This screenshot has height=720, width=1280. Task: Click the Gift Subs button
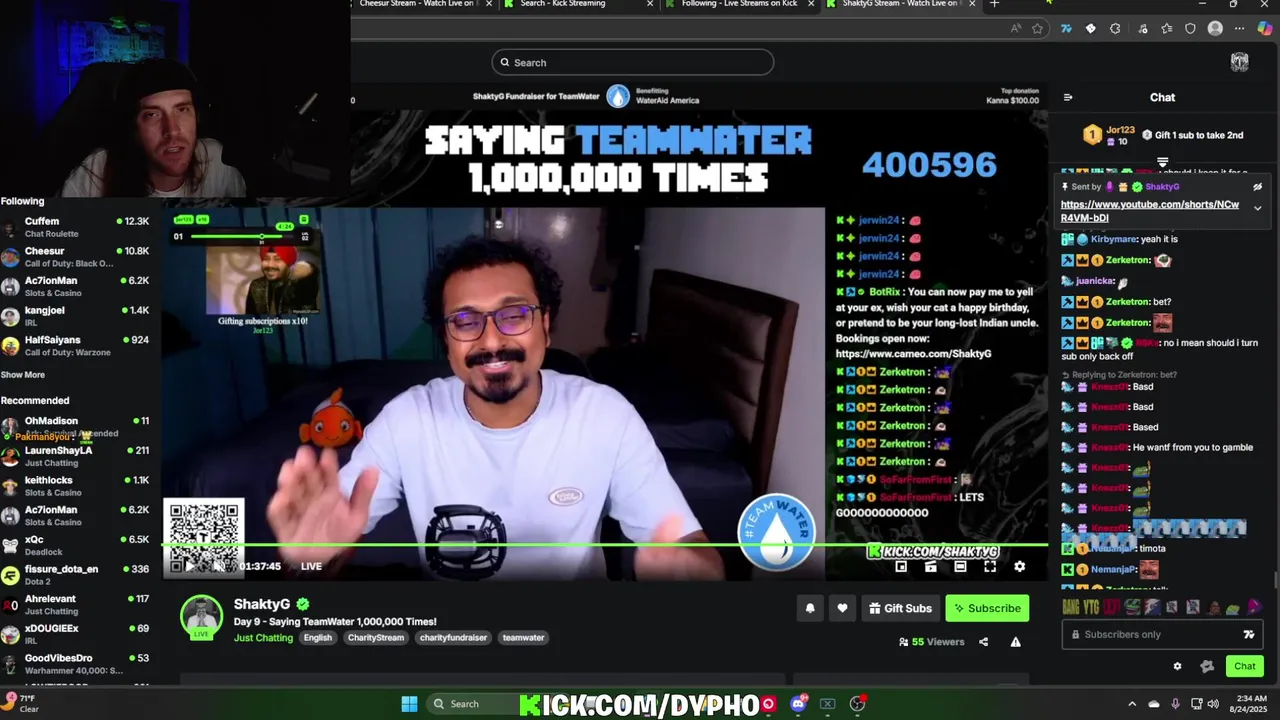[x=900, y=608]
